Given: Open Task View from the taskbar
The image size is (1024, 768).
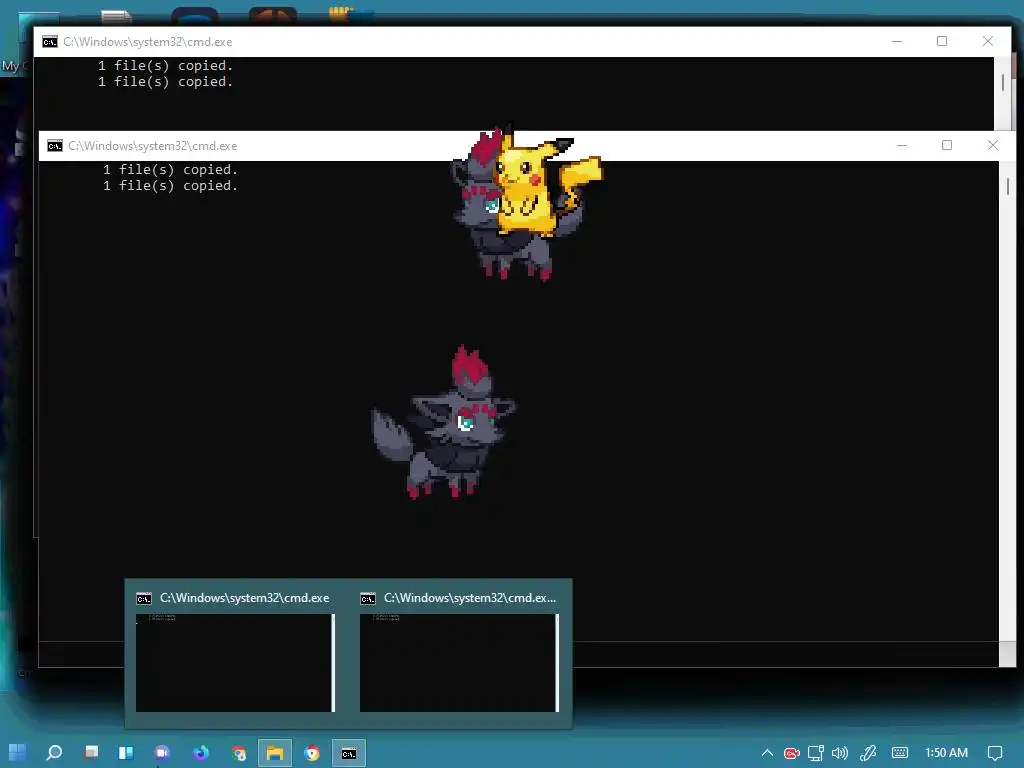Looking at the screenshot, I should click(x=91, y=753).
